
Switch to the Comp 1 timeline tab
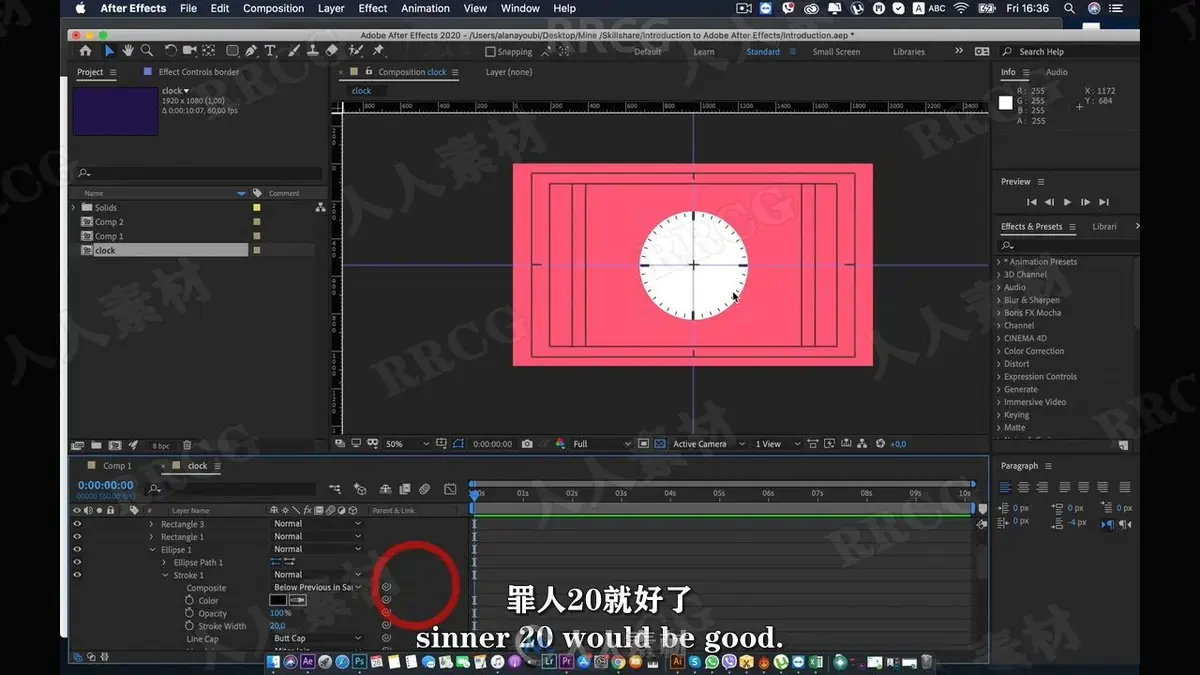tap(117, 466)
